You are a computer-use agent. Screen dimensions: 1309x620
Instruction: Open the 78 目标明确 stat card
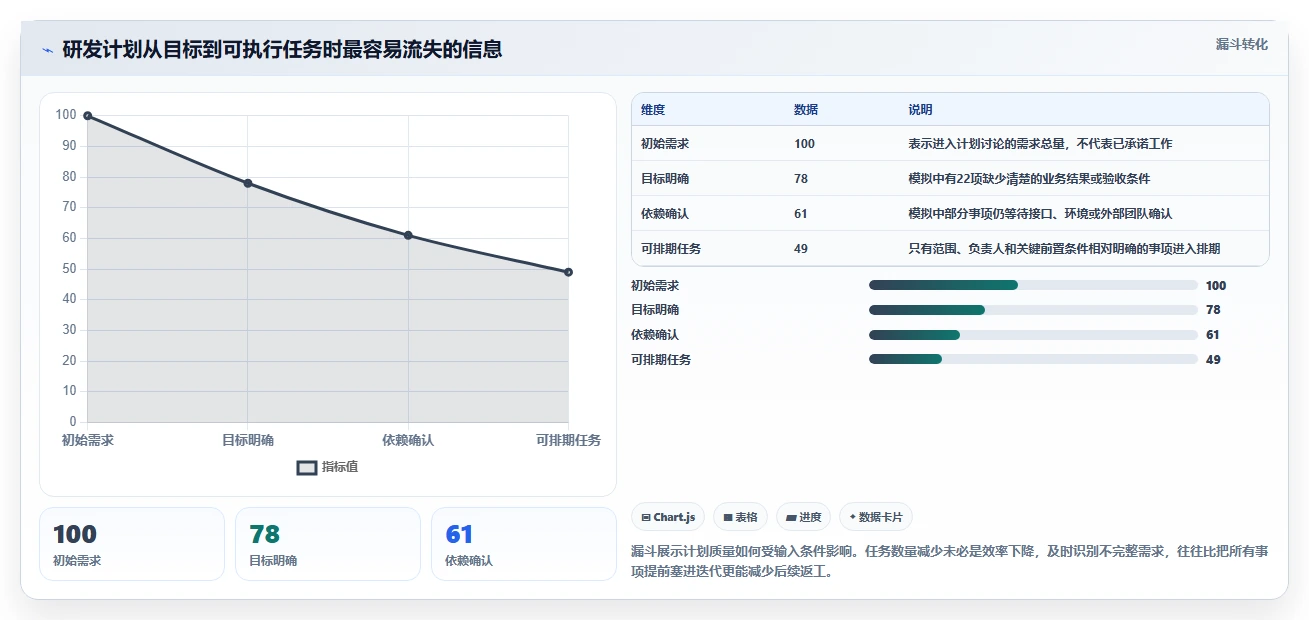tap(328, 544)
